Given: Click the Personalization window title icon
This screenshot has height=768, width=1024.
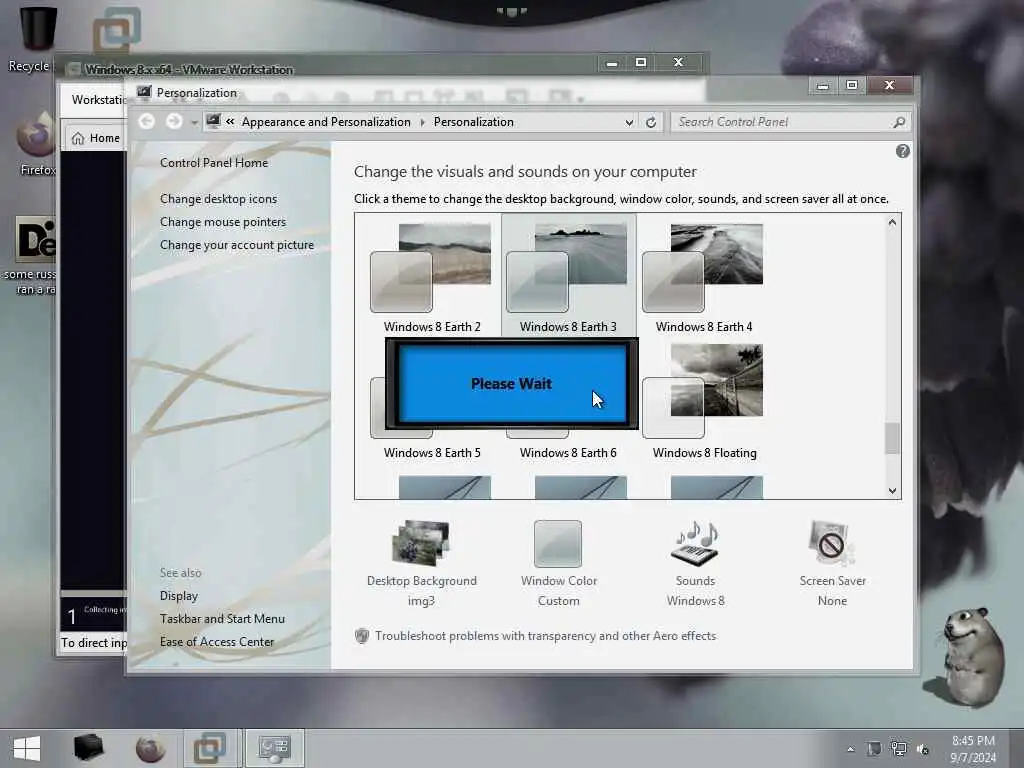Looking at the screenshot, I should (144, 92).
